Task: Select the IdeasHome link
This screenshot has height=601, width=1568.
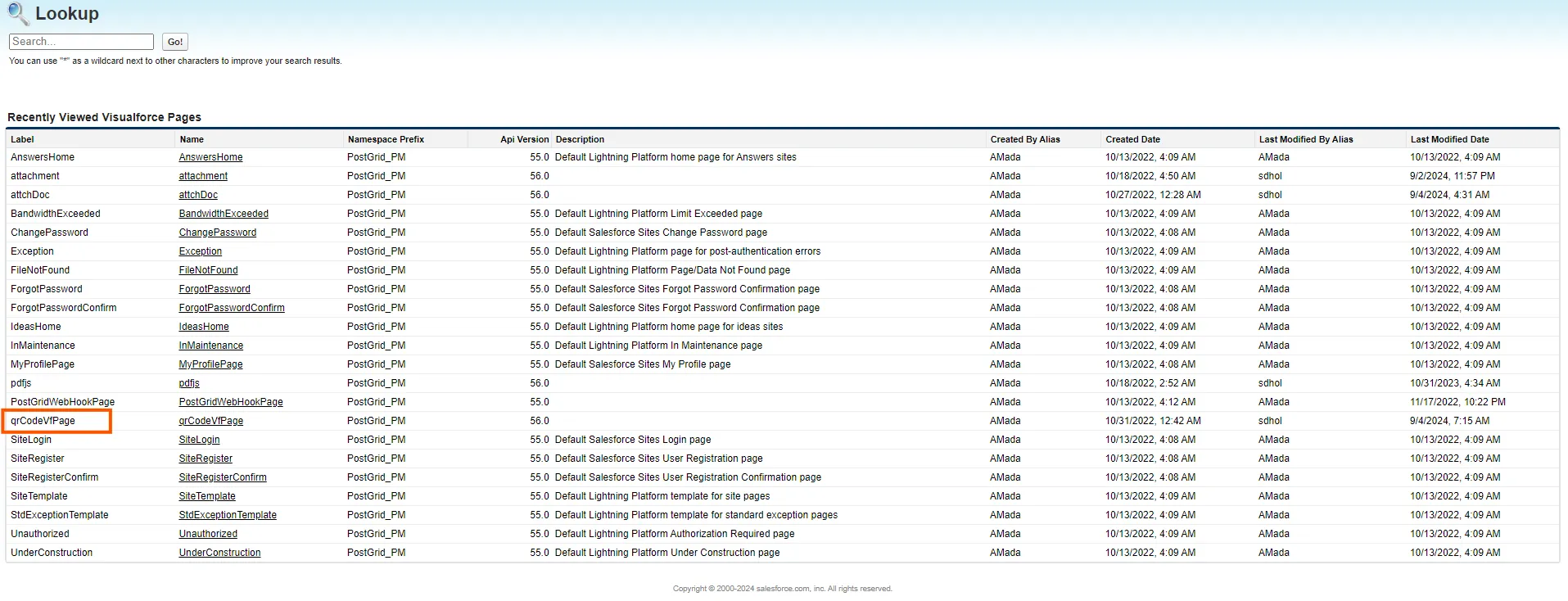Action: 204,327
